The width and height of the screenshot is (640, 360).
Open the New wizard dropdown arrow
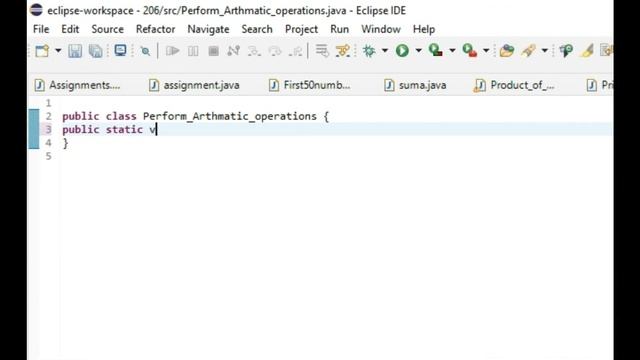(58, 51)
